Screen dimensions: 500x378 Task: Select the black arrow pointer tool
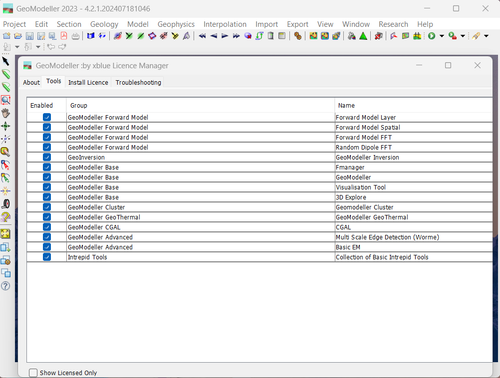[6, 61]
